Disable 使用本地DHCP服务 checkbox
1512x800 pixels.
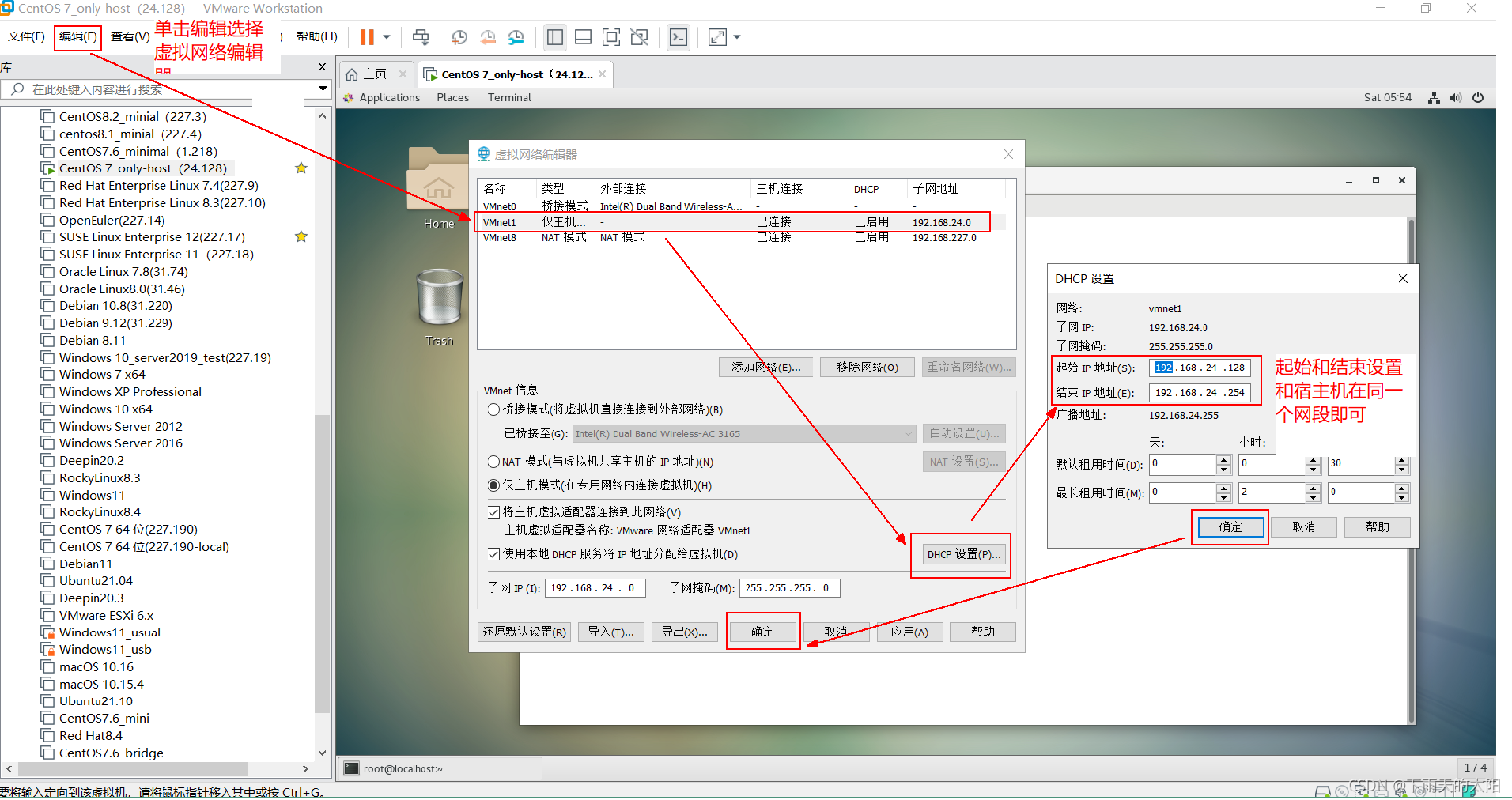pos(493,554)
